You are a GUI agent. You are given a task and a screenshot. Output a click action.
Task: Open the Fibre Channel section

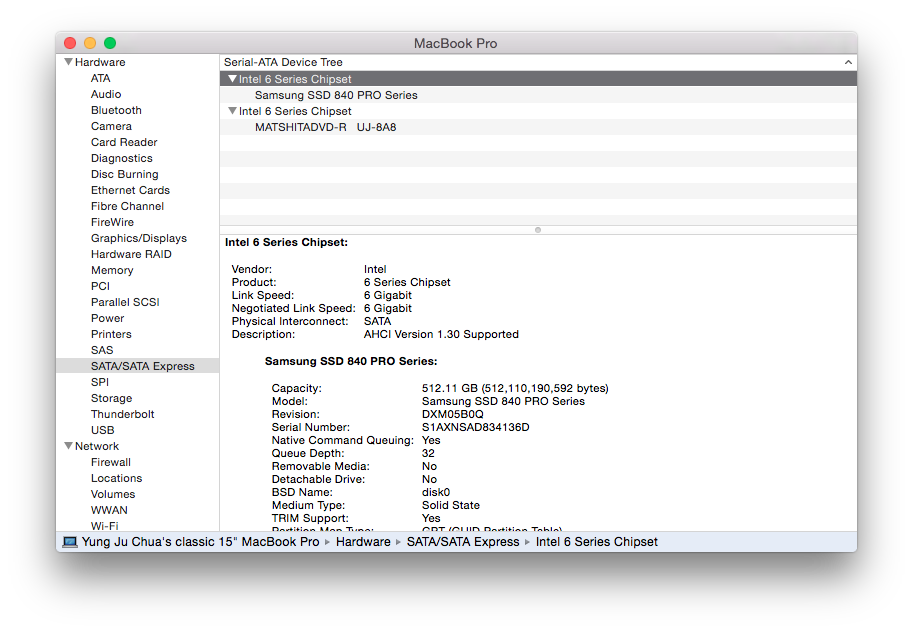click(128, 206)
